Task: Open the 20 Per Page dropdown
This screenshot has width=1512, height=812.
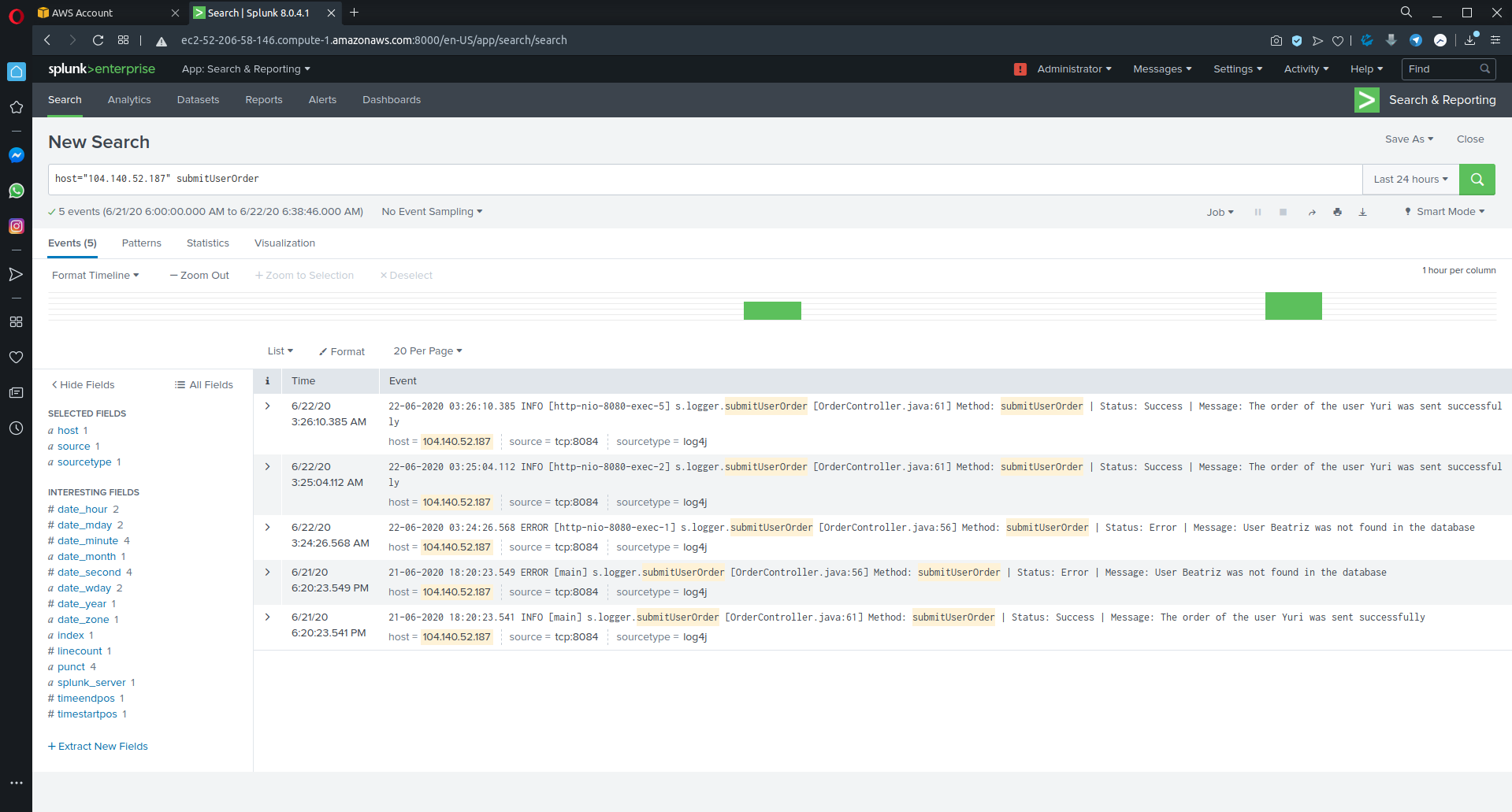Action: coord(428,351)
